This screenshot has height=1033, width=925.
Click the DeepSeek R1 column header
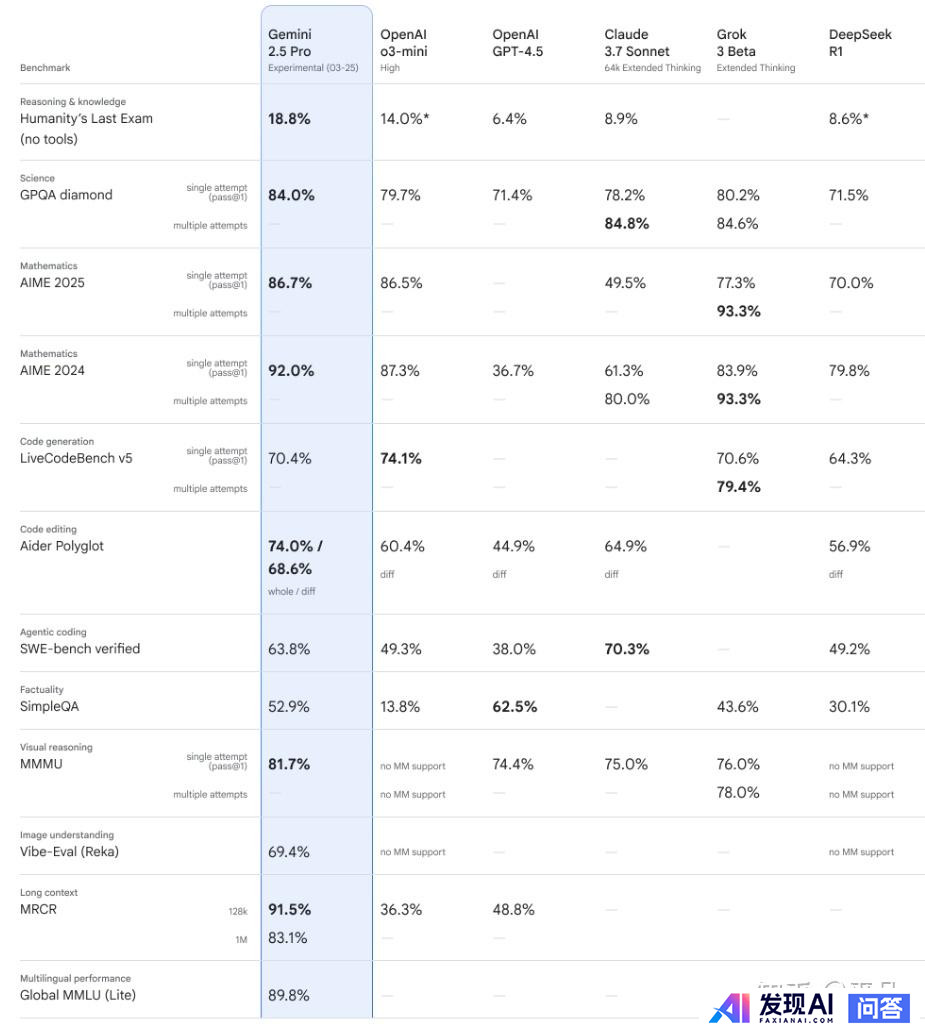coord(860,42)
